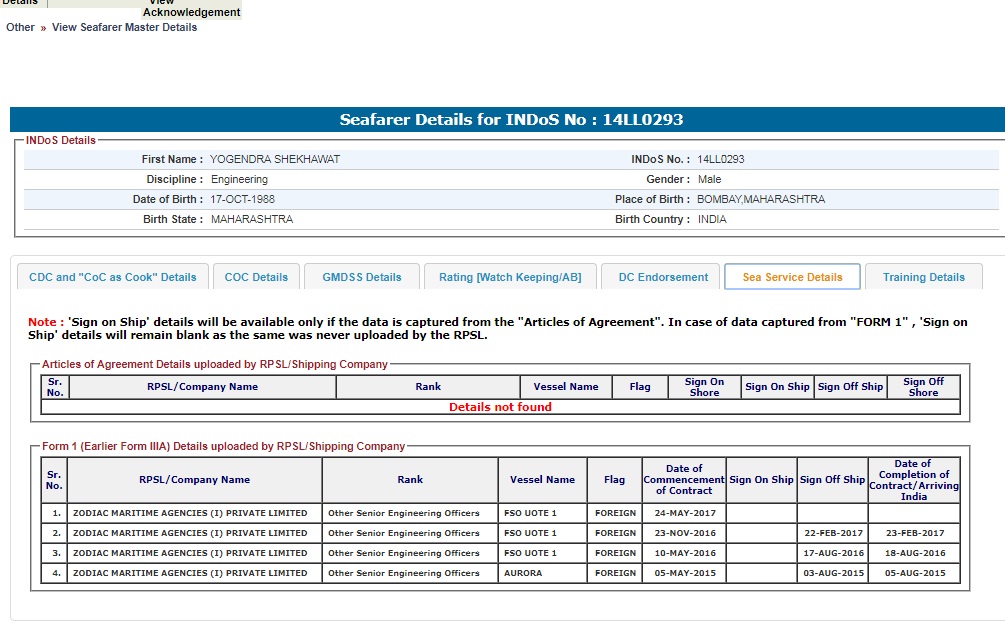Image resolution: width=1005 pixels, height=625 pixels.
Task: Click the Sign On Shore column header
Action: 704,387
